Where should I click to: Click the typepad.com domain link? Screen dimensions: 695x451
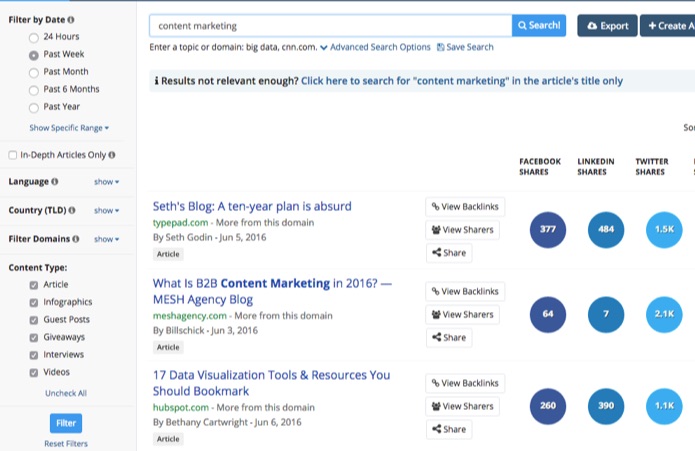click(180, 222)
